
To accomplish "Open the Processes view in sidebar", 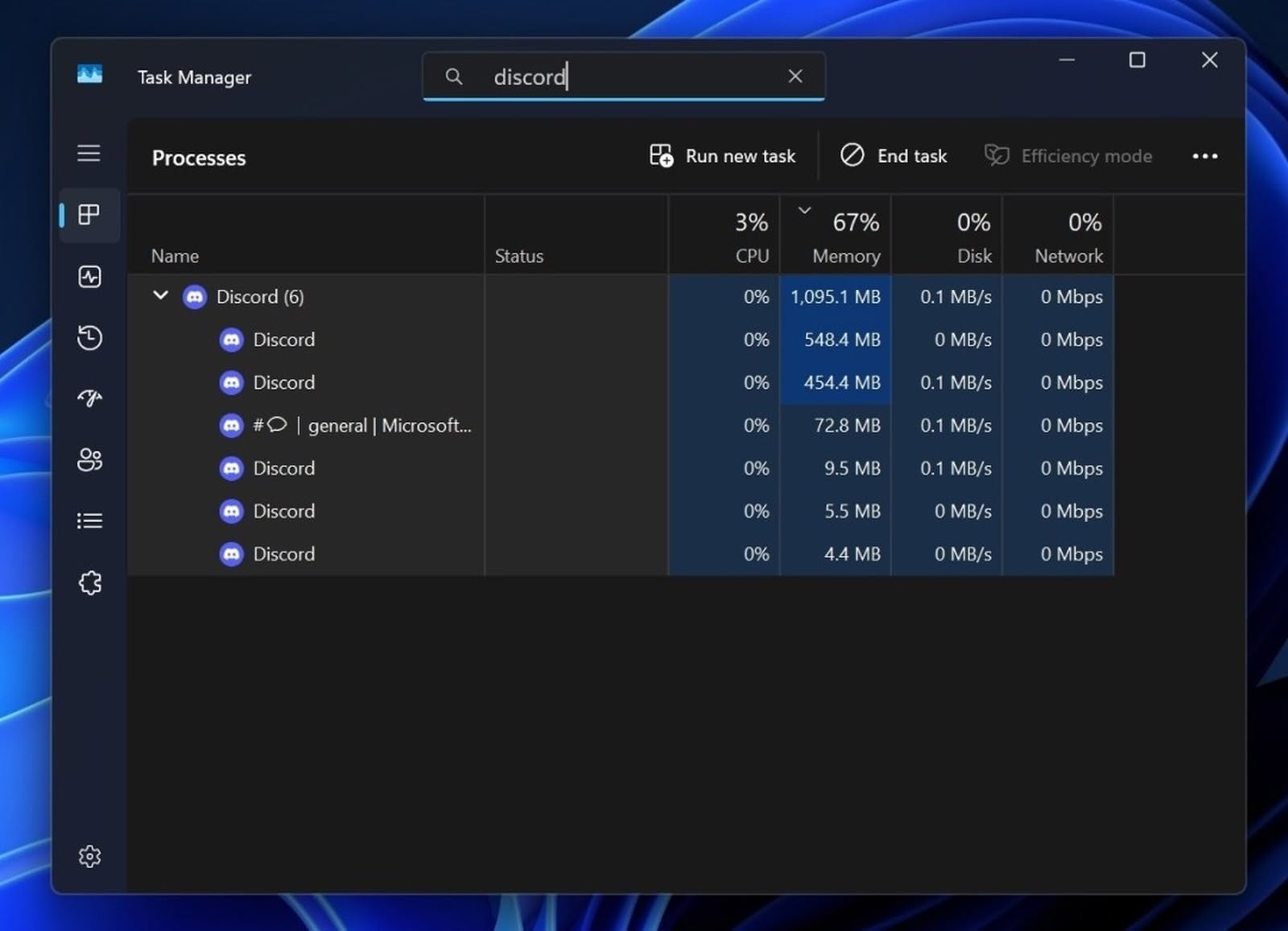I will pyautogui.click(x=89, y=215).
